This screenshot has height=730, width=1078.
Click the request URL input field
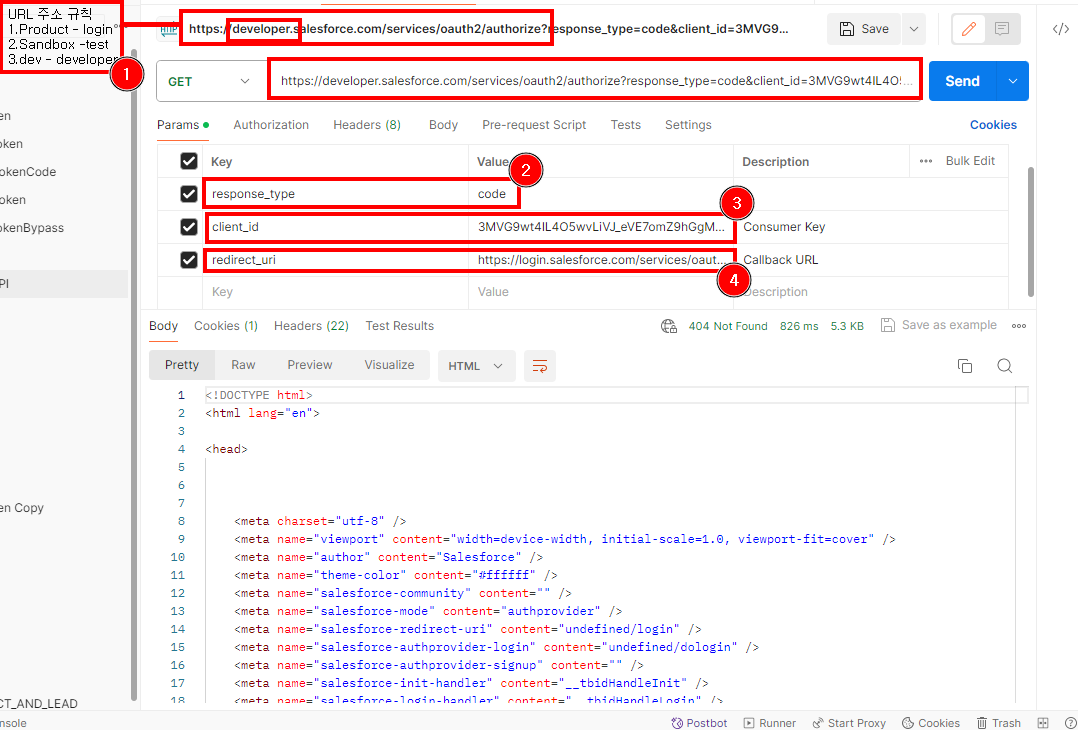(x=595, y=81)
